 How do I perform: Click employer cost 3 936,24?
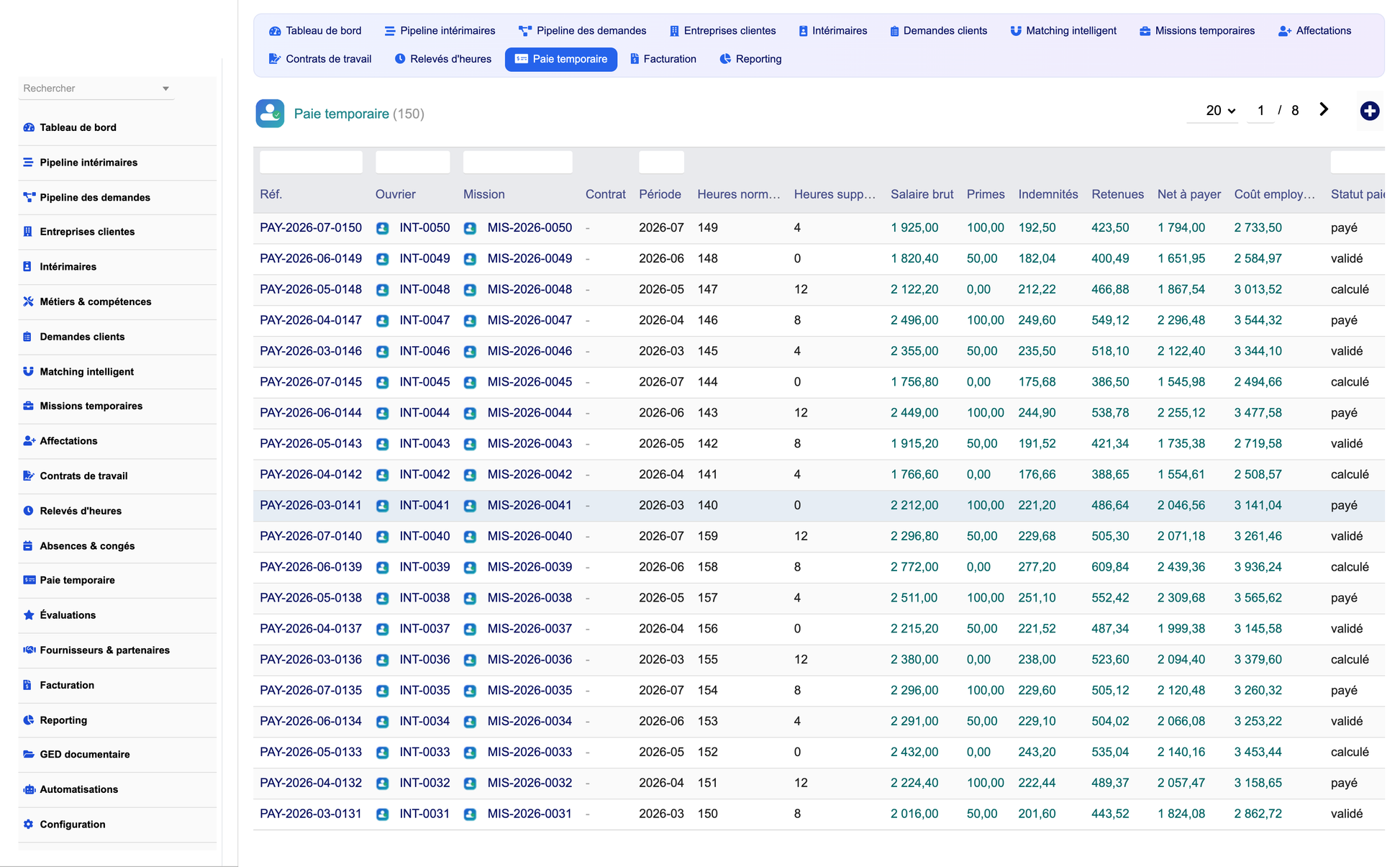click(1258, 567)
